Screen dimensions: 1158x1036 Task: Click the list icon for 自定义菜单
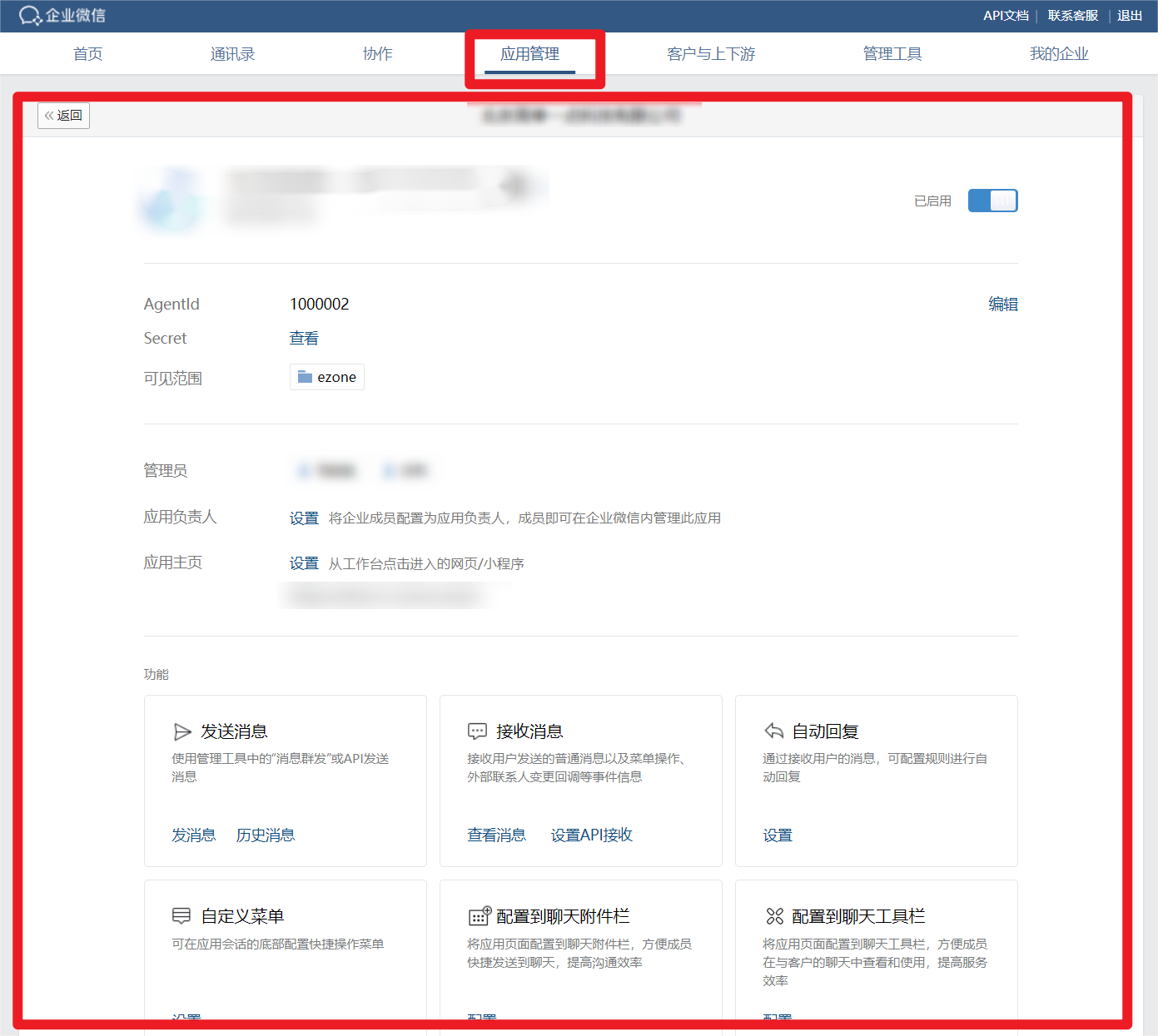[182, 915]
